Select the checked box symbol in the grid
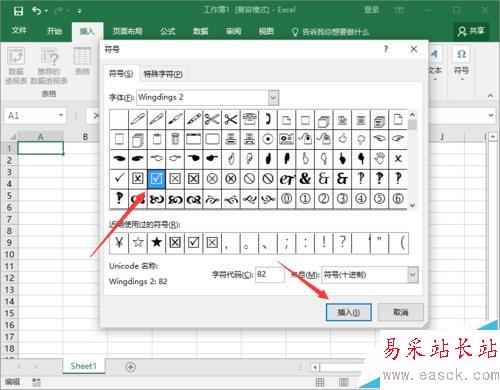Viewport: 500px width, 390px height. pos(156,179)
